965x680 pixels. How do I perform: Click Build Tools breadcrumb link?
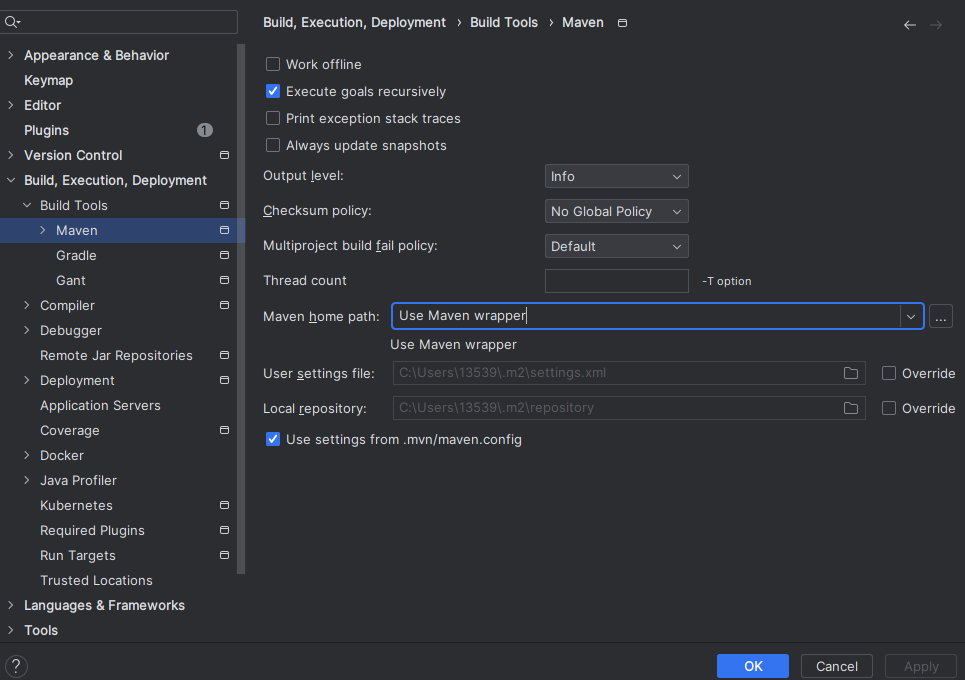click(x=504, y=23)
